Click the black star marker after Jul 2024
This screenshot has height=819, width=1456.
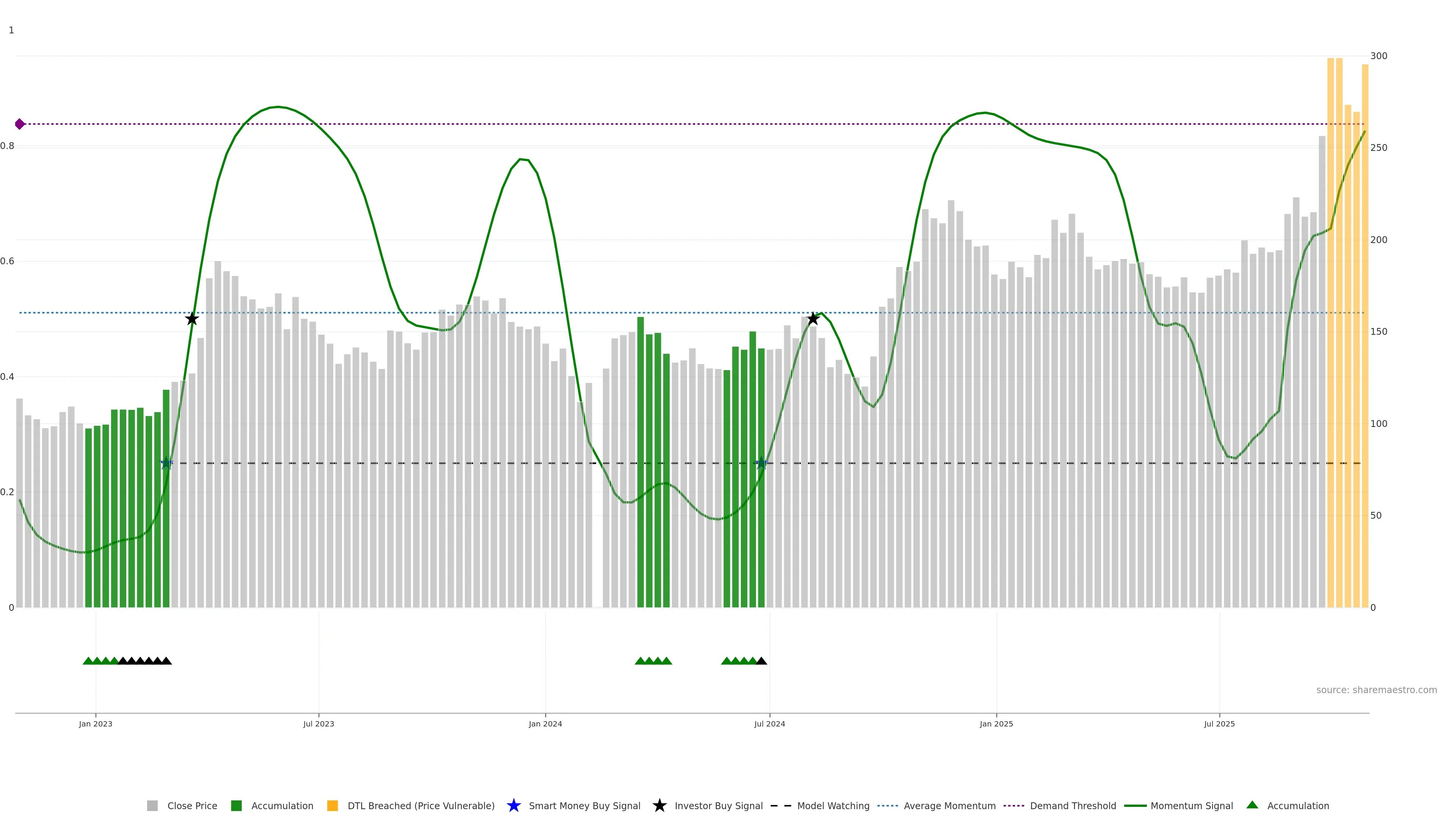coord(813,319)
